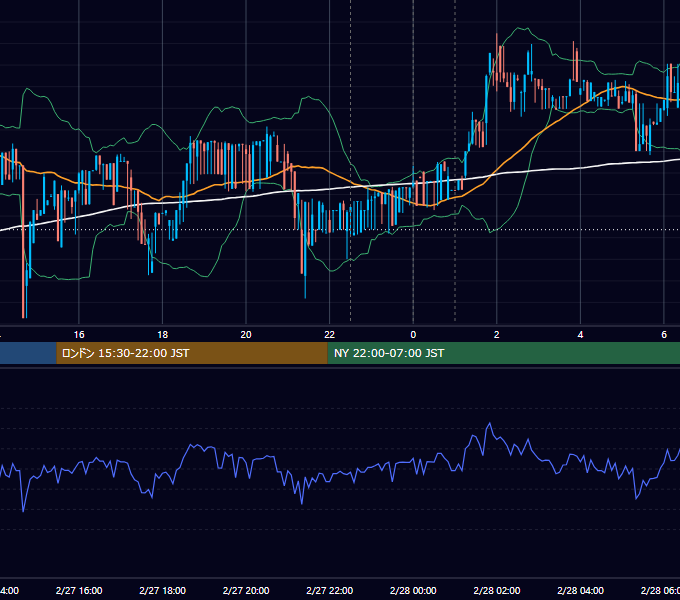The width and height of the screenshot is (680, 600).
Task: Select the NY 22:00-07:00 JST session bar
Action: pyautogui.click(x=503, y=353)
